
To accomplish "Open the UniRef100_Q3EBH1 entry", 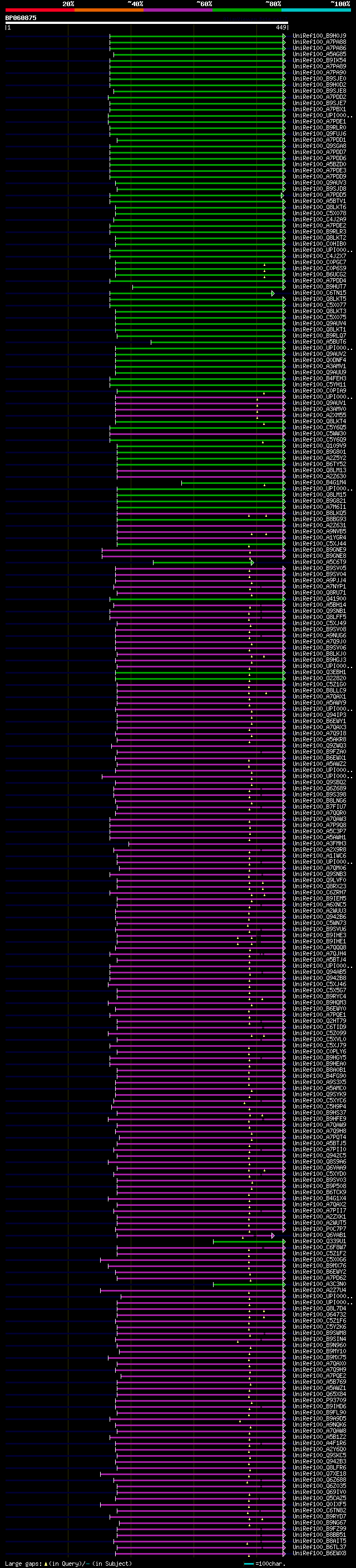I will coord(319,672).
